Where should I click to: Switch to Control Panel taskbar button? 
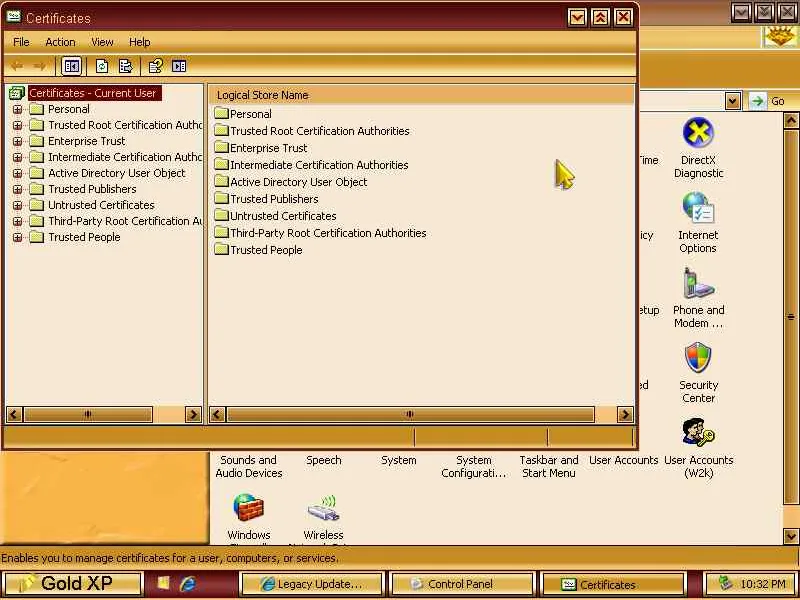[x=461, y=584]
